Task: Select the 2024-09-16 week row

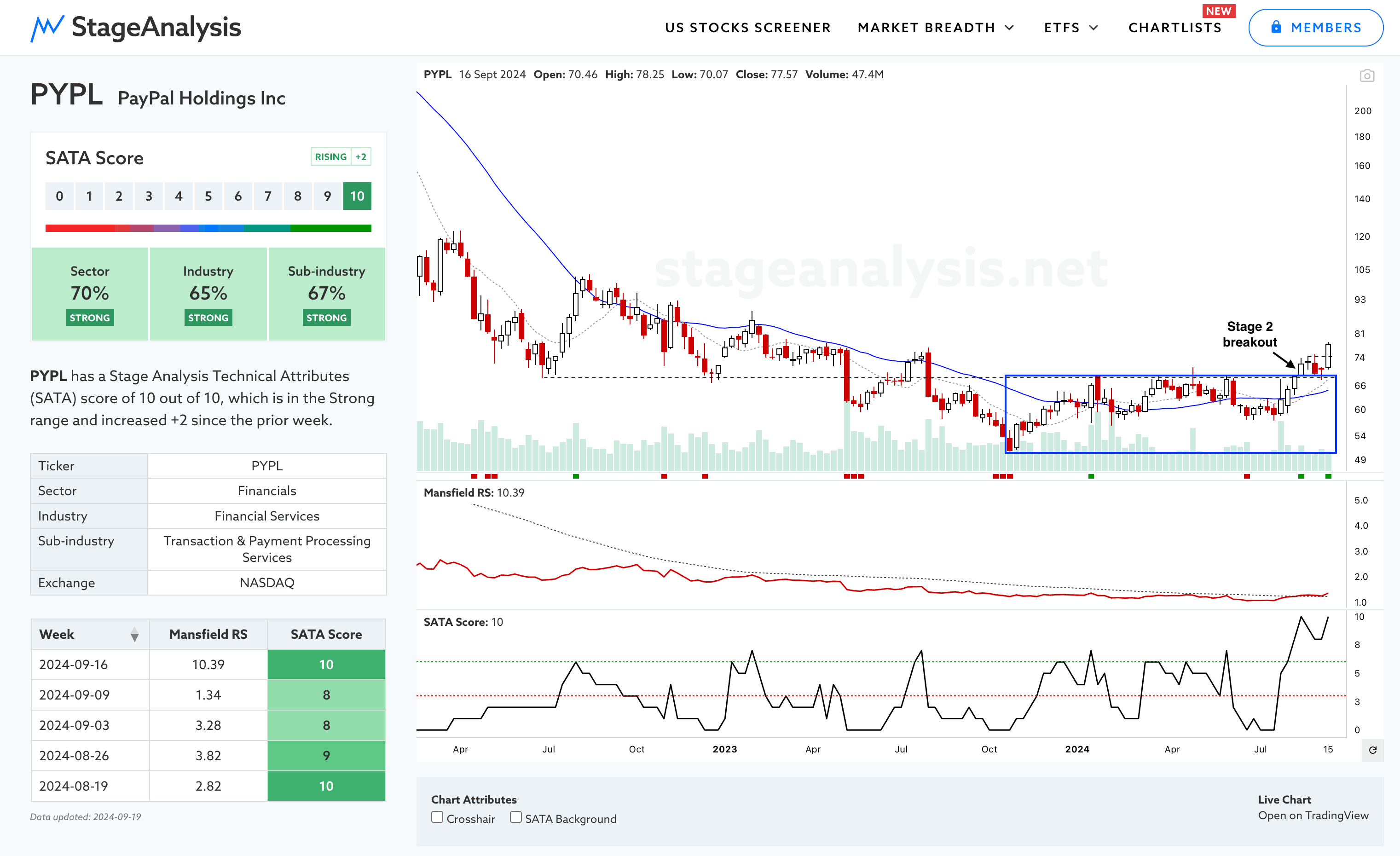Action: 208,665
